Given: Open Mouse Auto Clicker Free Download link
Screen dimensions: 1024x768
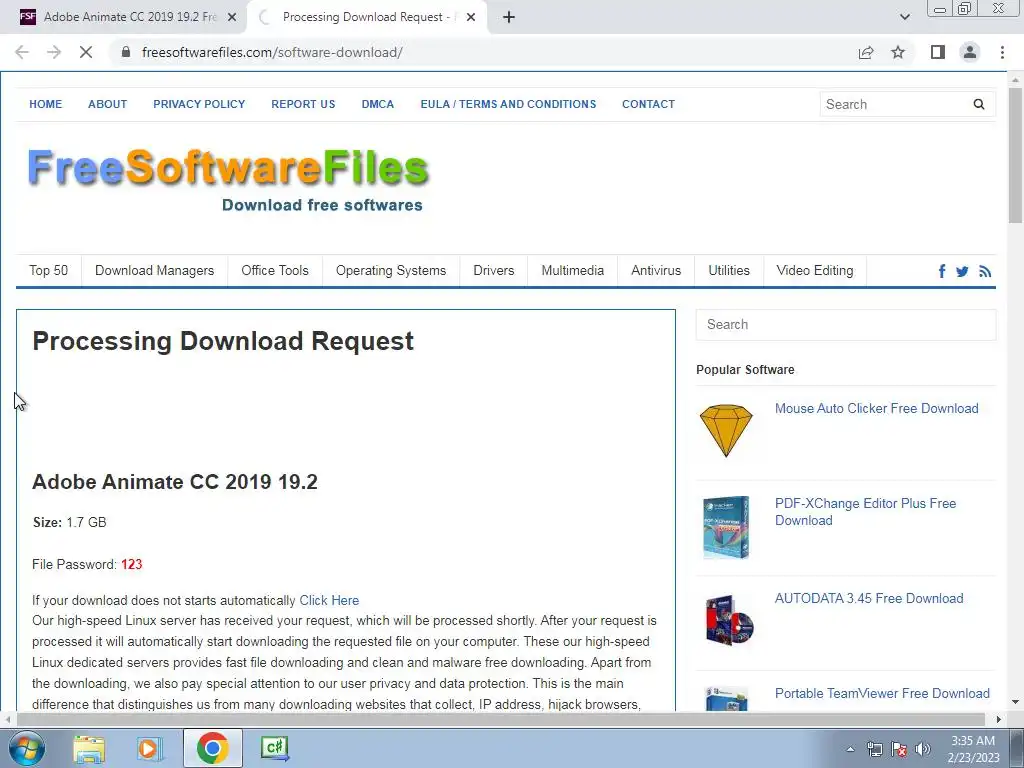Looking at the screenshot, I should (x=876, y=408).
